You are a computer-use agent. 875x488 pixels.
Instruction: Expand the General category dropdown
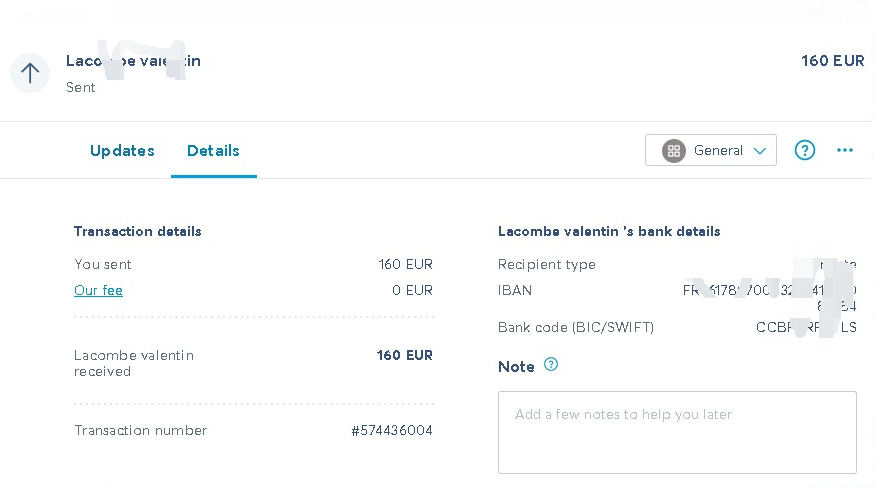pyautogui.click(x=710, y=150)
